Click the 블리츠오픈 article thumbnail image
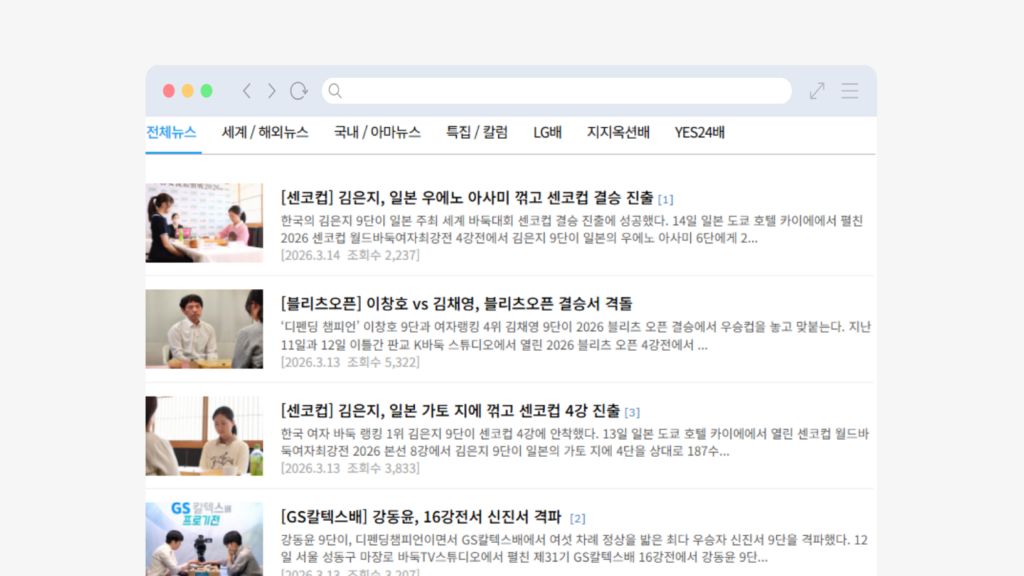The height and width of the screenshot is (576, 1024). (204, 329)
